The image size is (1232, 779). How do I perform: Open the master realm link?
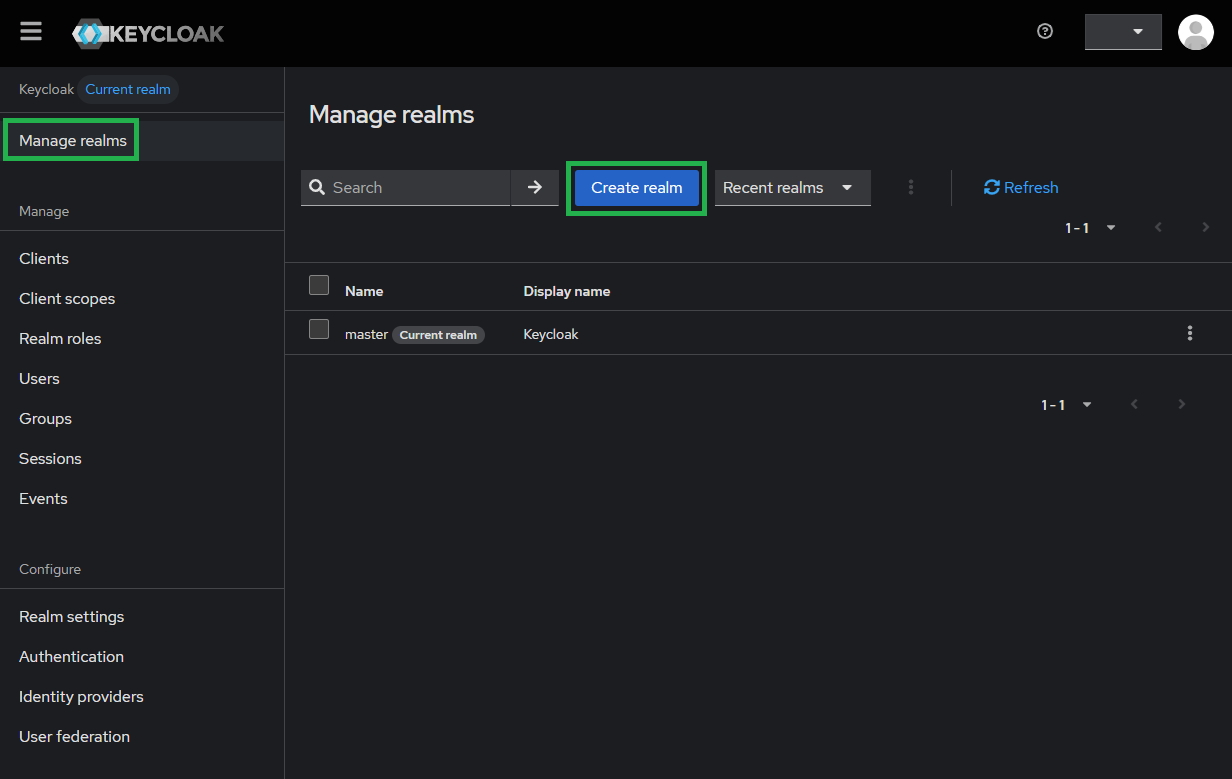366,334
